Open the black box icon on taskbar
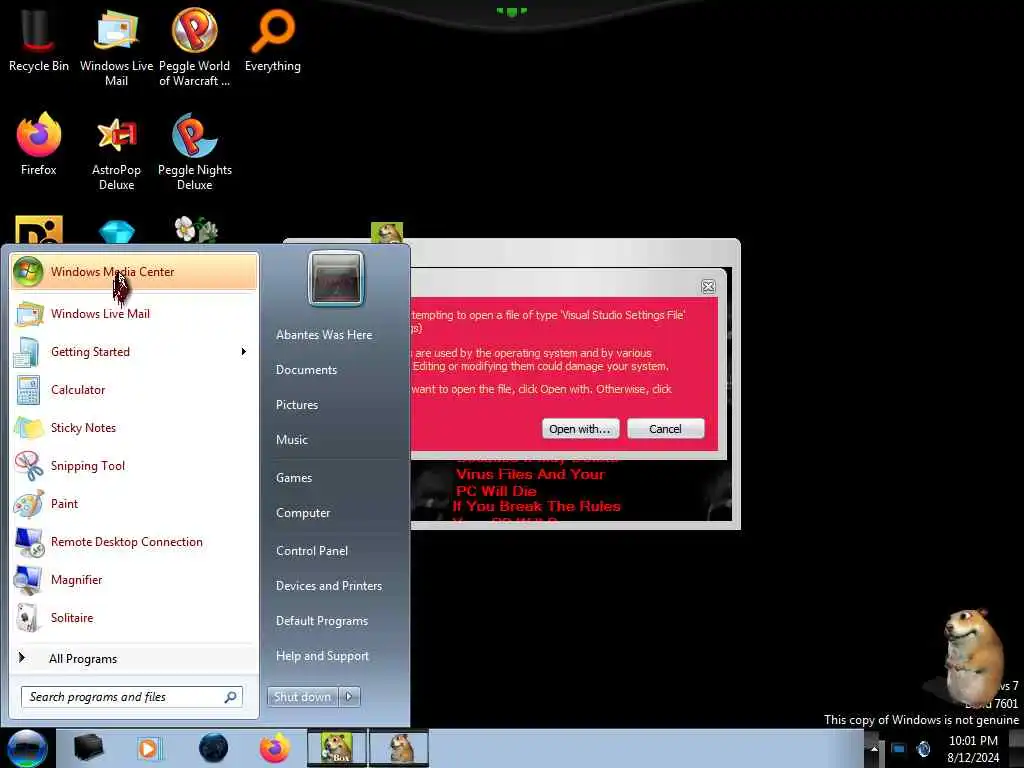The image size is (1024, 768). [x=88, y=748]
